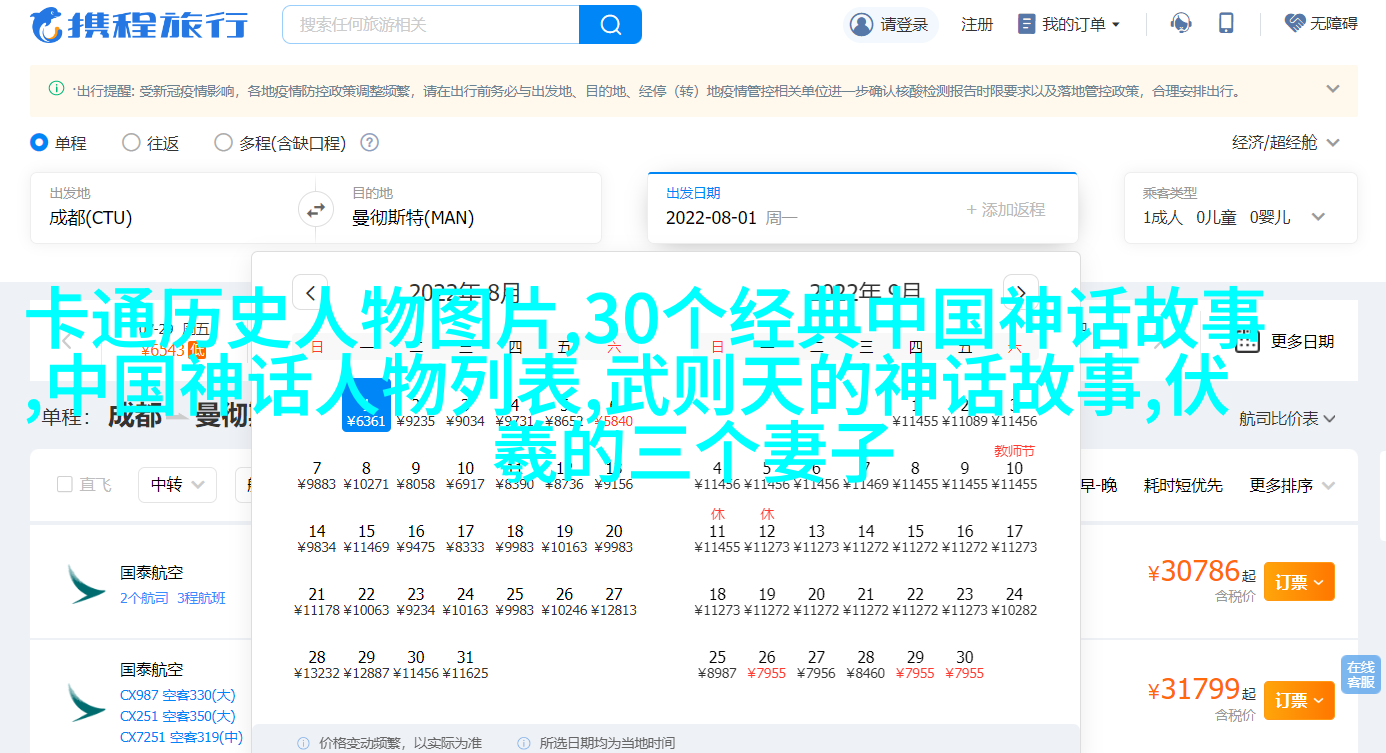
Task: Open 更多排序 sorting dropdown
Action: pos(1294,485)
